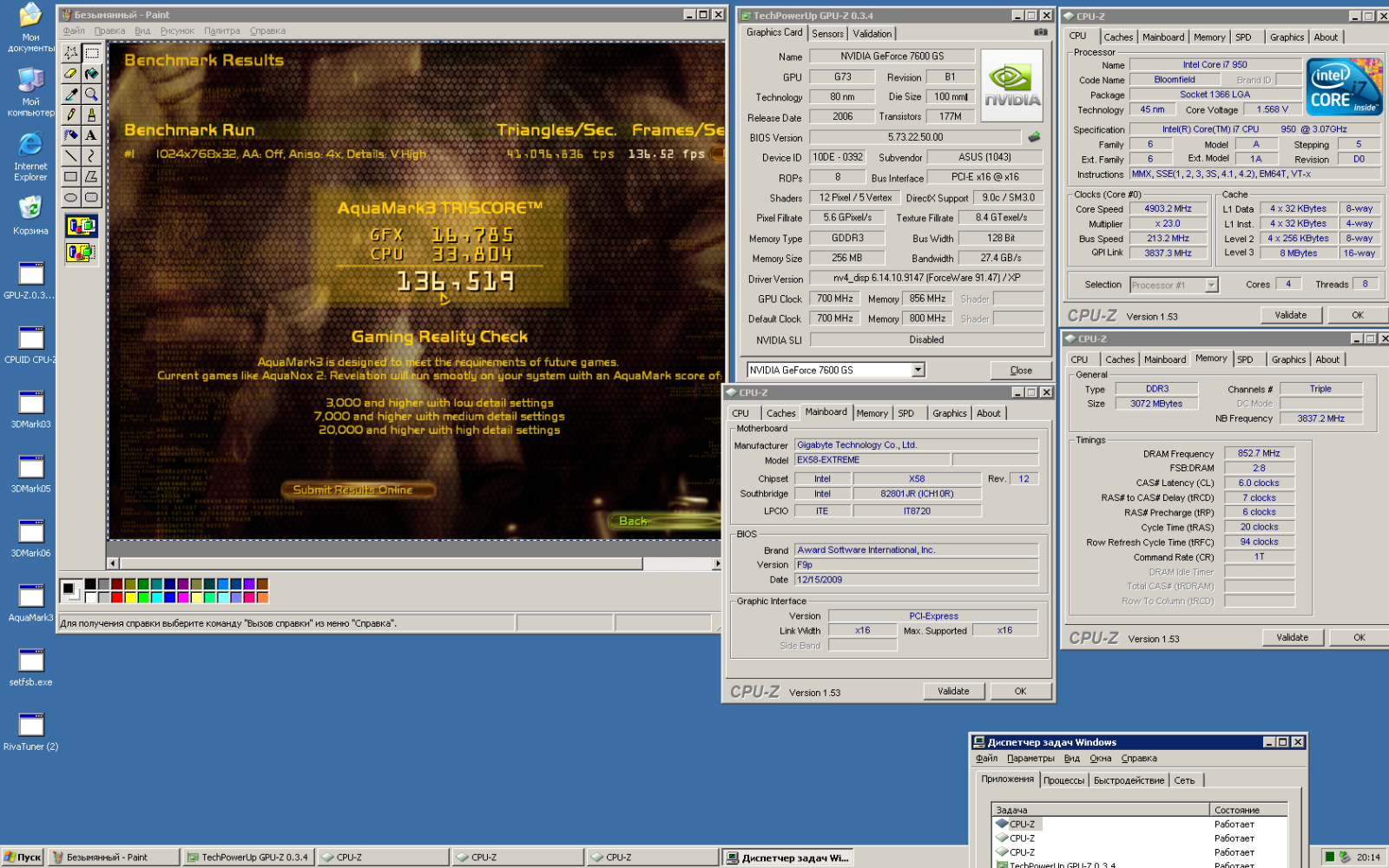
Task: Open Paint's Файл menu
Action: (x=74, y=30)
